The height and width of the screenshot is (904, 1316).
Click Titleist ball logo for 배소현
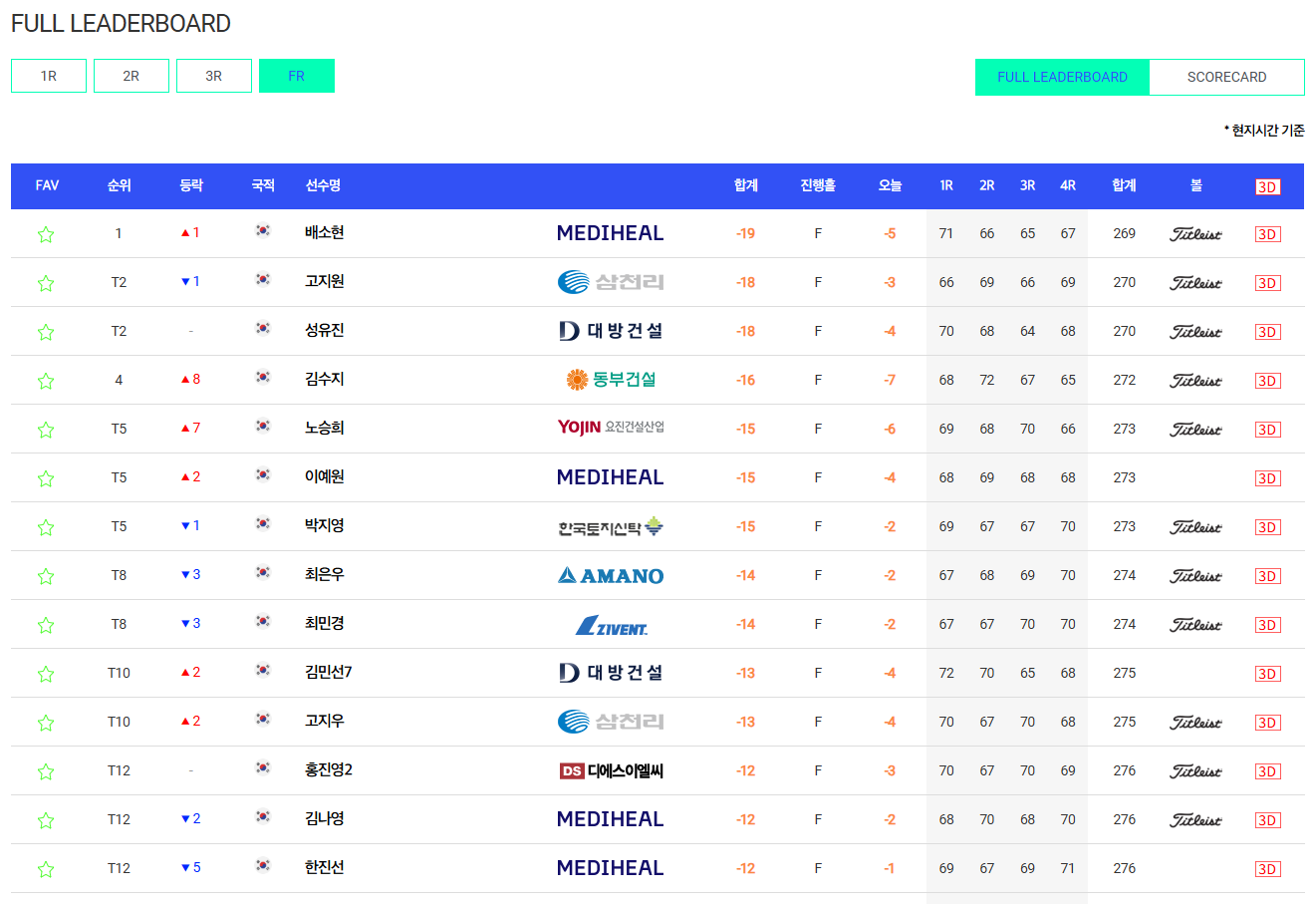[x=1195, y=234]
